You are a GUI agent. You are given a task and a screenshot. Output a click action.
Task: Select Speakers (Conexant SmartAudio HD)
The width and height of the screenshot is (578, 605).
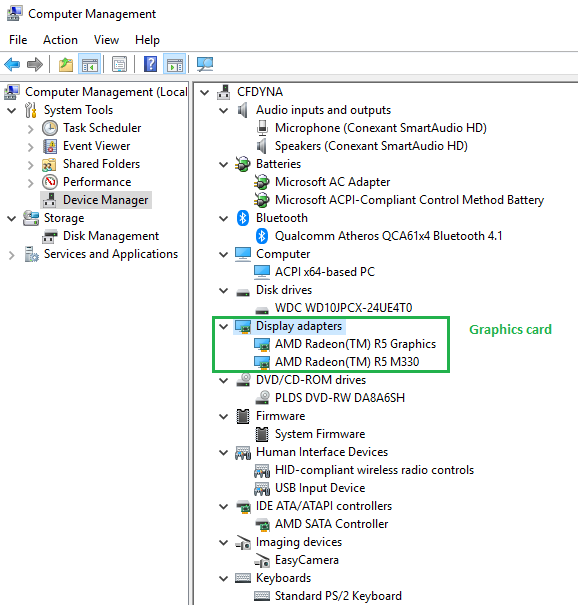[x=371, y=146]
